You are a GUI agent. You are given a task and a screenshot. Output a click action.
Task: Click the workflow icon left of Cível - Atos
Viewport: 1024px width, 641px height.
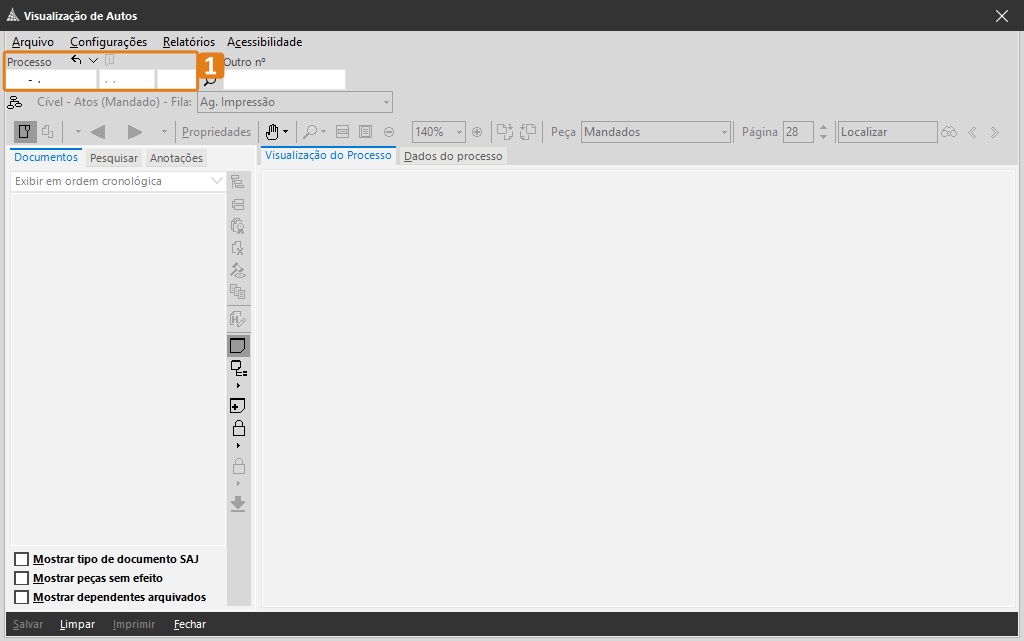[14, 102]
